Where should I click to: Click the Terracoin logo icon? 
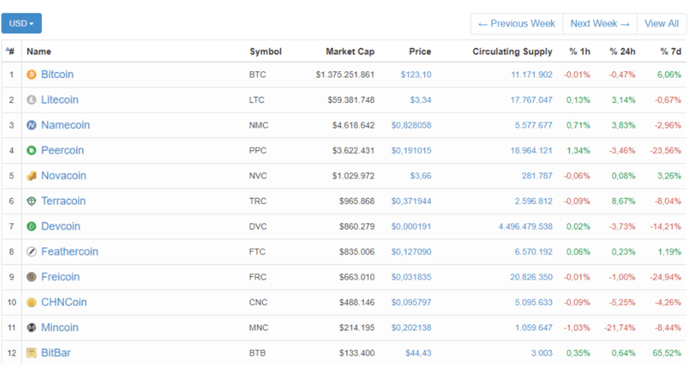[31, 201]
